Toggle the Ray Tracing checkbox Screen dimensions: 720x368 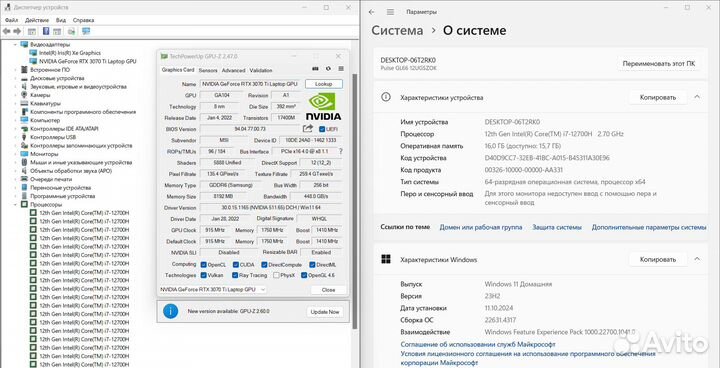236,275
